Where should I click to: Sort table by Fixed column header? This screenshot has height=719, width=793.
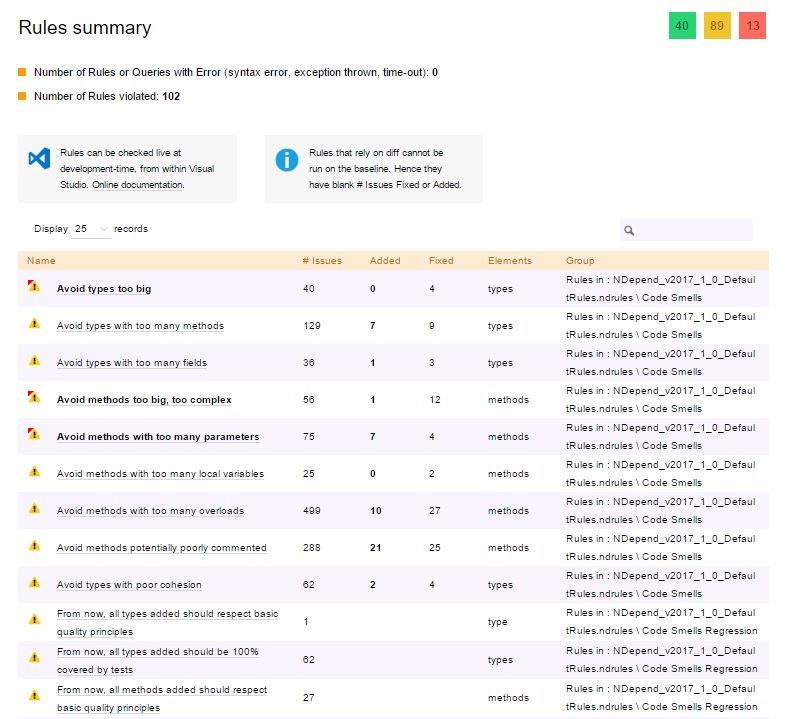(441, 260)
